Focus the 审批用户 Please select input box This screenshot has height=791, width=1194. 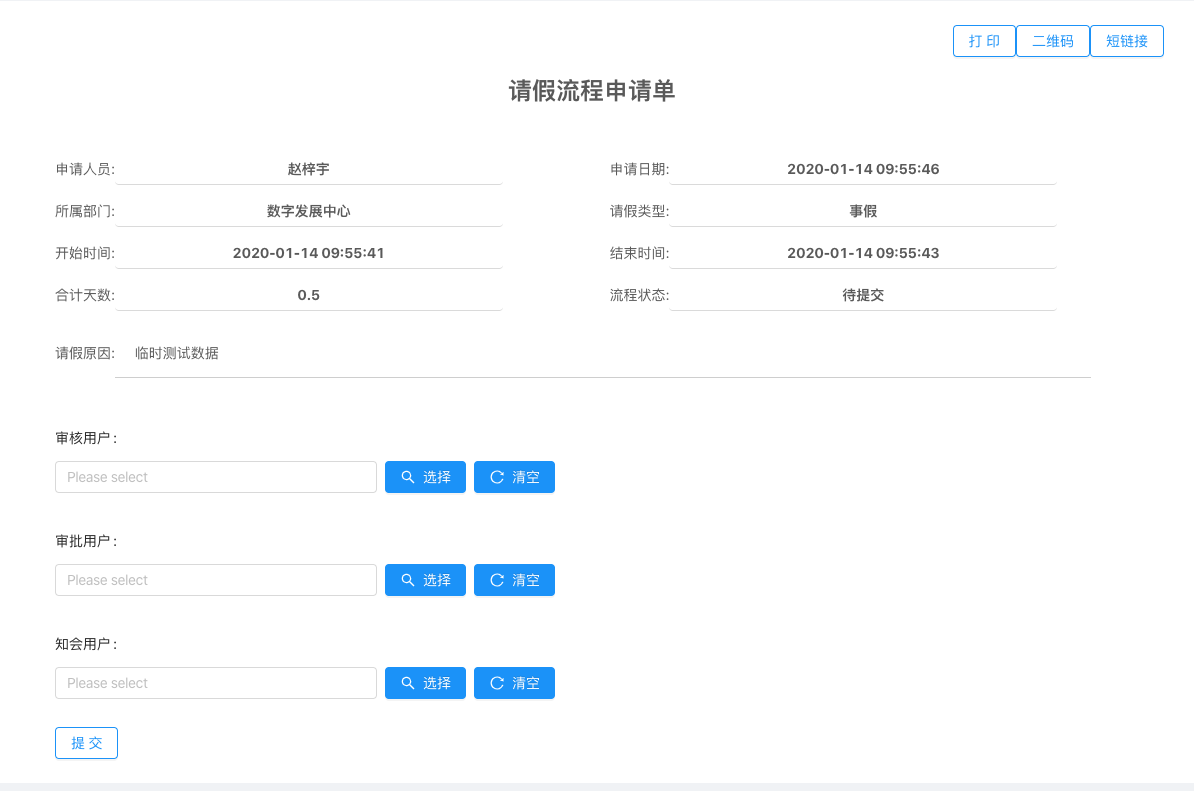click(x=215, y=580)
